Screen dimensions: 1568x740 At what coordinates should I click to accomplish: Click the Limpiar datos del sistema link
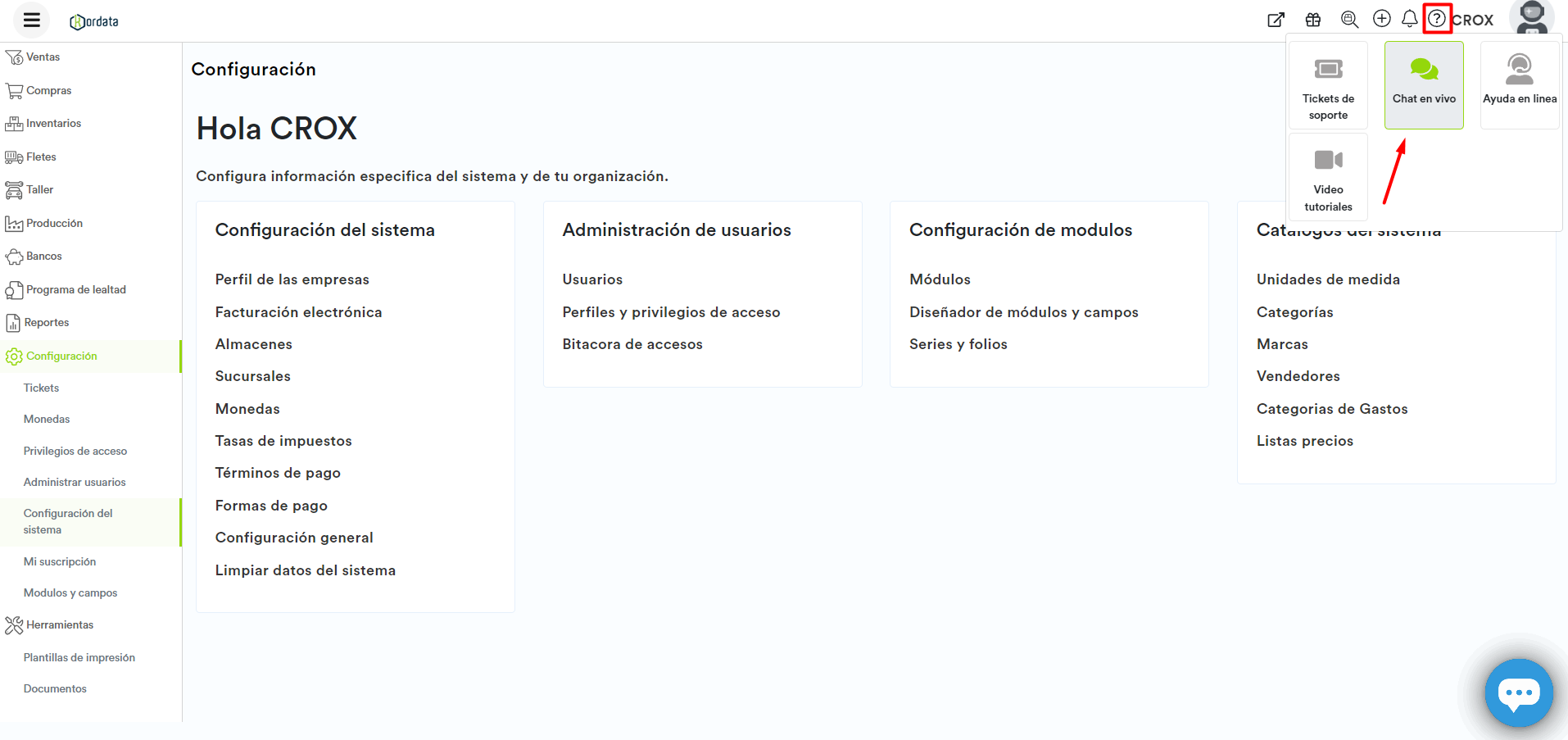(306, 570)
